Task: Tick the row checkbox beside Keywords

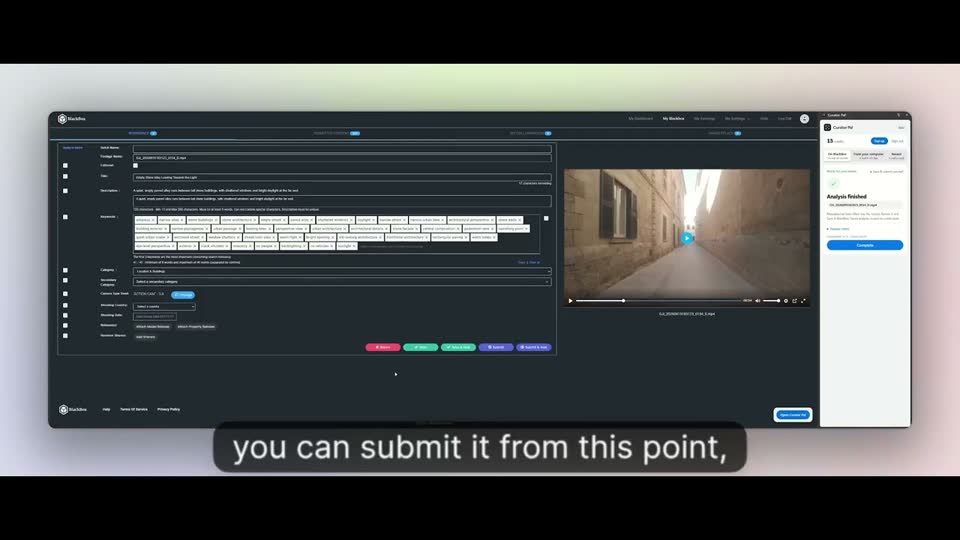Action: click(66, 217)
